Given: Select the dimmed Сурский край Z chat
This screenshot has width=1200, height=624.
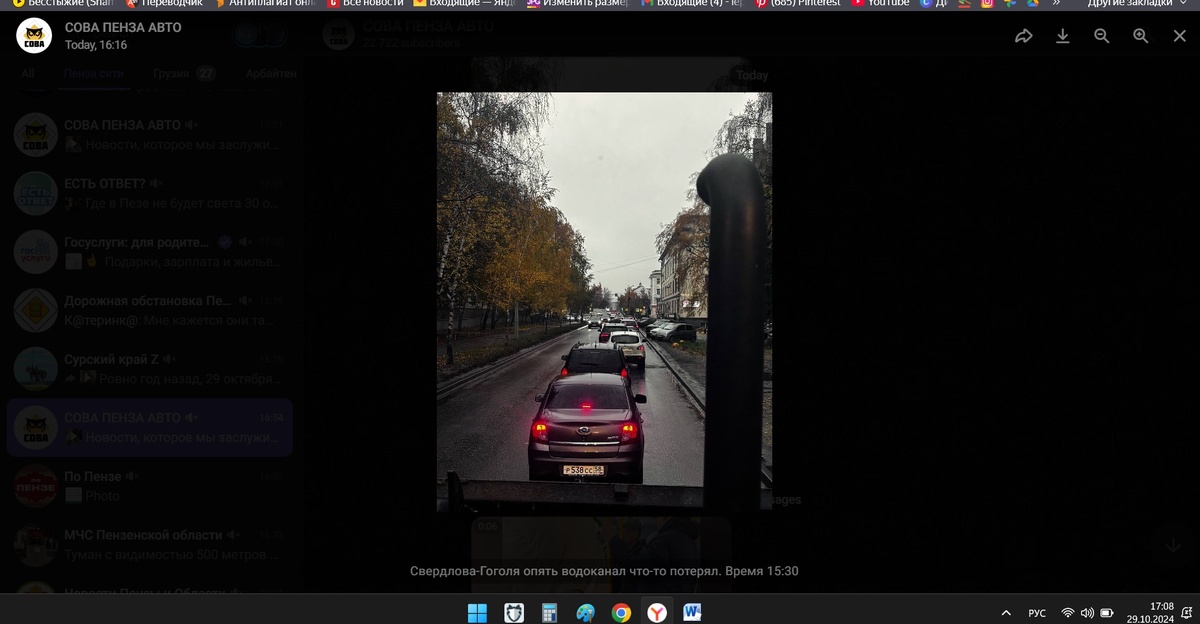Looking at the screenshot, I should 150,368.
